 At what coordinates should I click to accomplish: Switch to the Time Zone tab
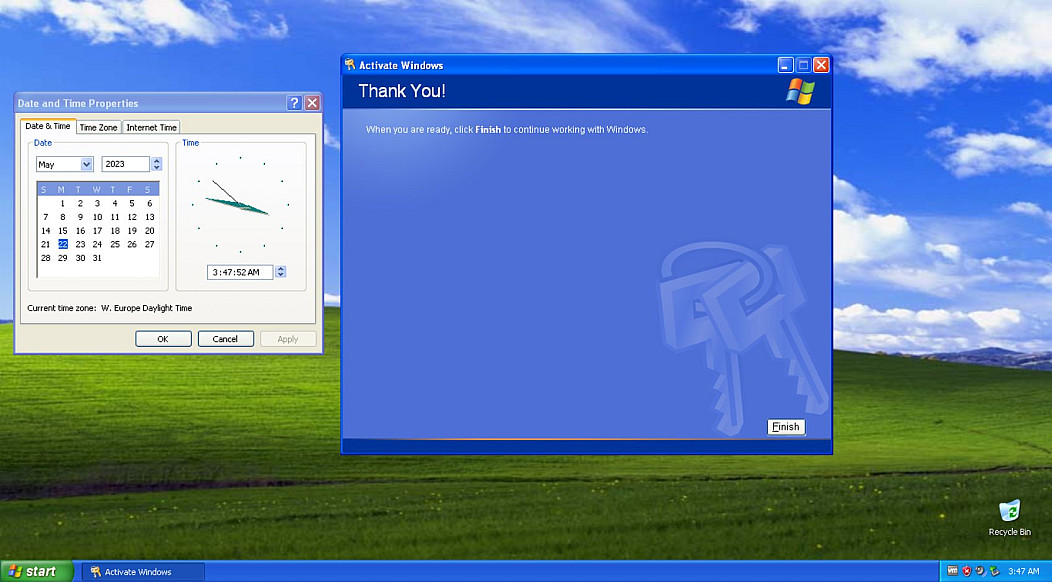[x=98, y=127]
